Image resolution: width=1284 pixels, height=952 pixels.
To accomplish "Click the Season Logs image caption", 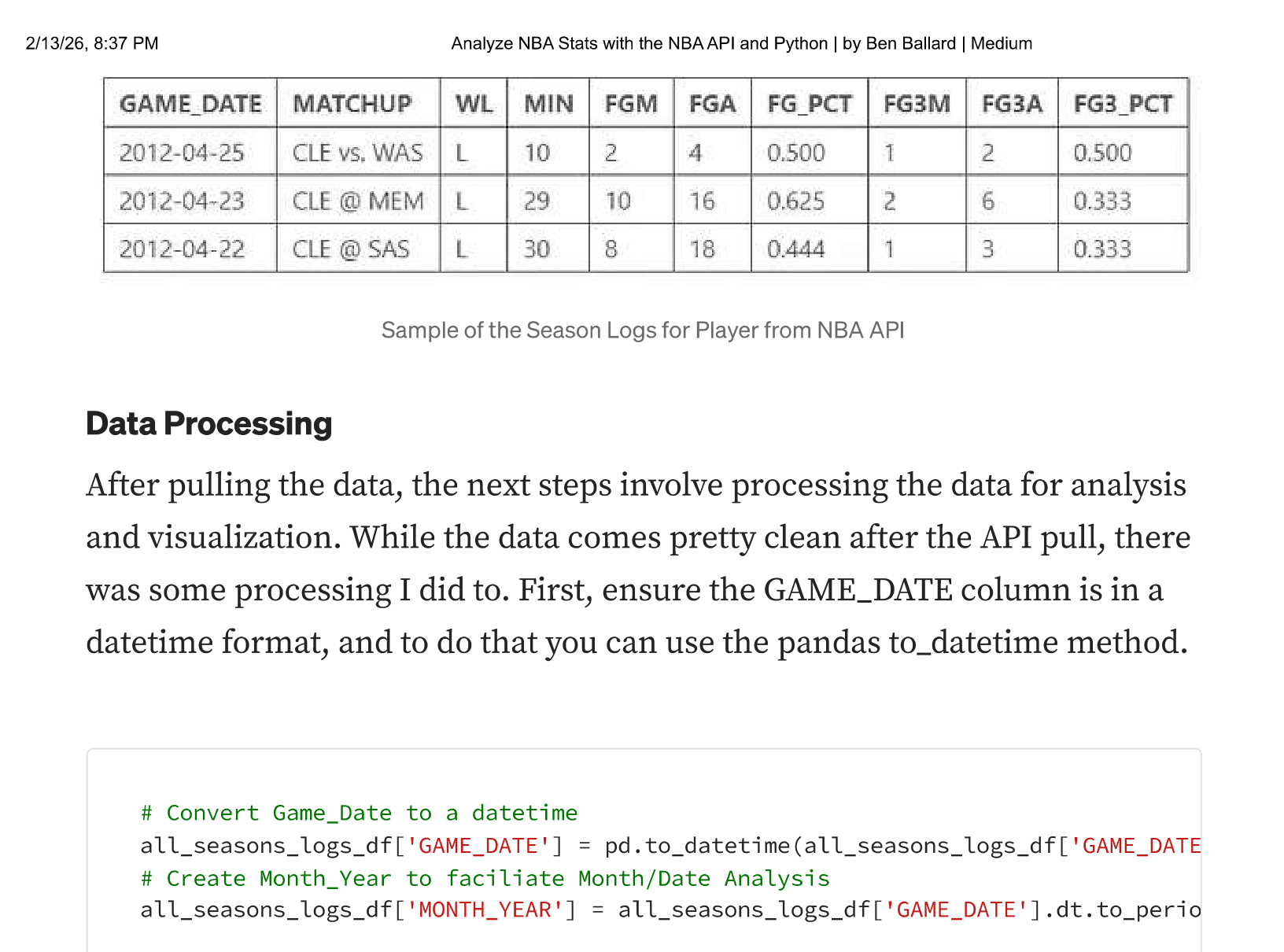I will coord(642,330).
